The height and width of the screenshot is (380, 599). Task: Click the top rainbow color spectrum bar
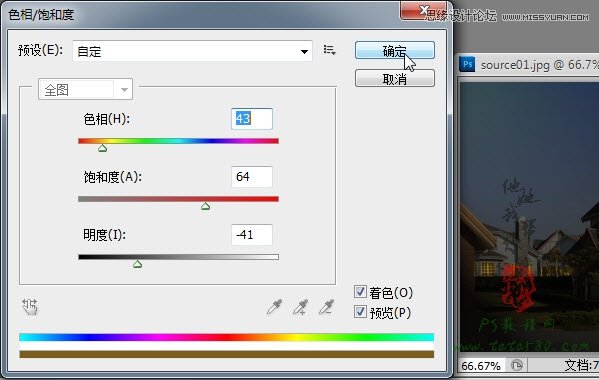[227, 337]
